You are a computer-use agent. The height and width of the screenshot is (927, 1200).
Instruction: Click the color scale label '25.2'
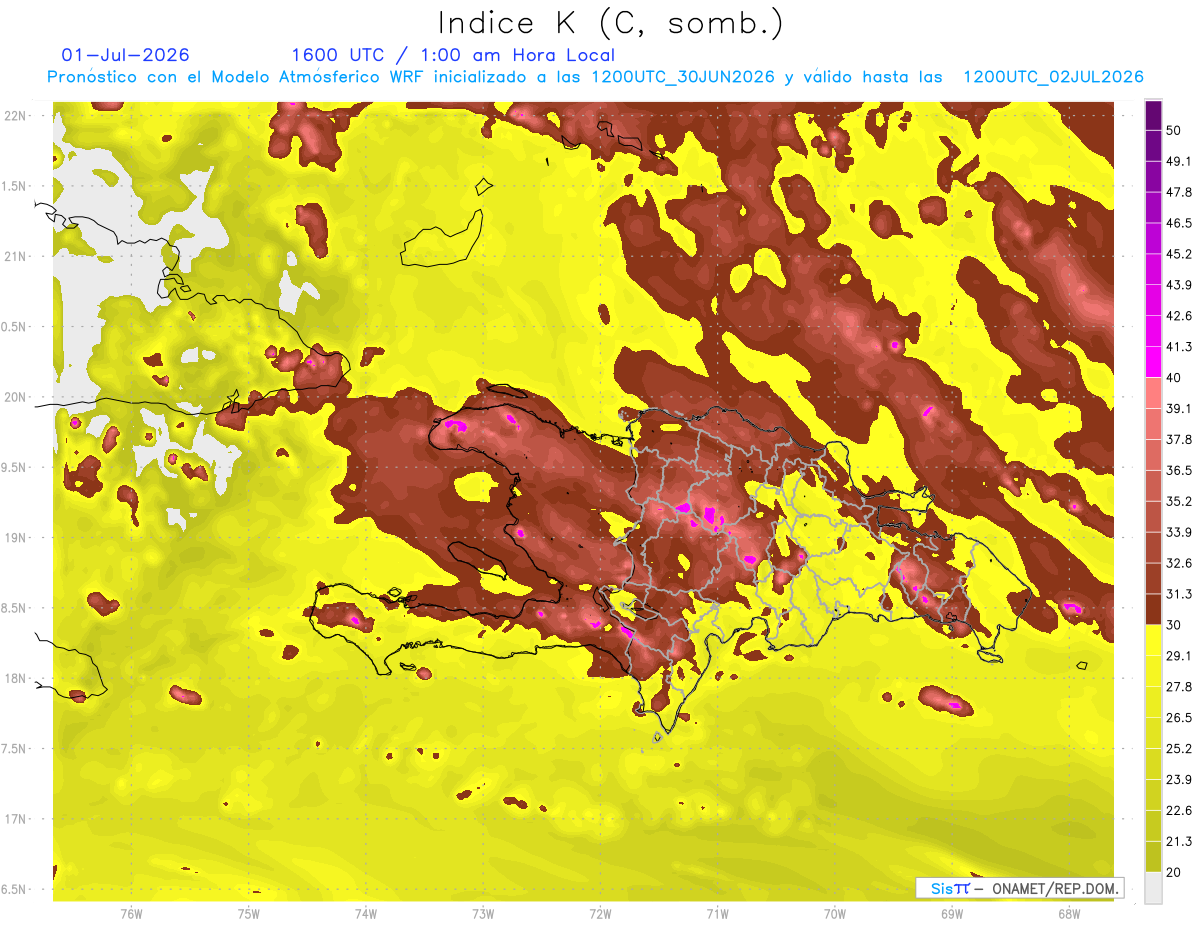[1178, 749]
